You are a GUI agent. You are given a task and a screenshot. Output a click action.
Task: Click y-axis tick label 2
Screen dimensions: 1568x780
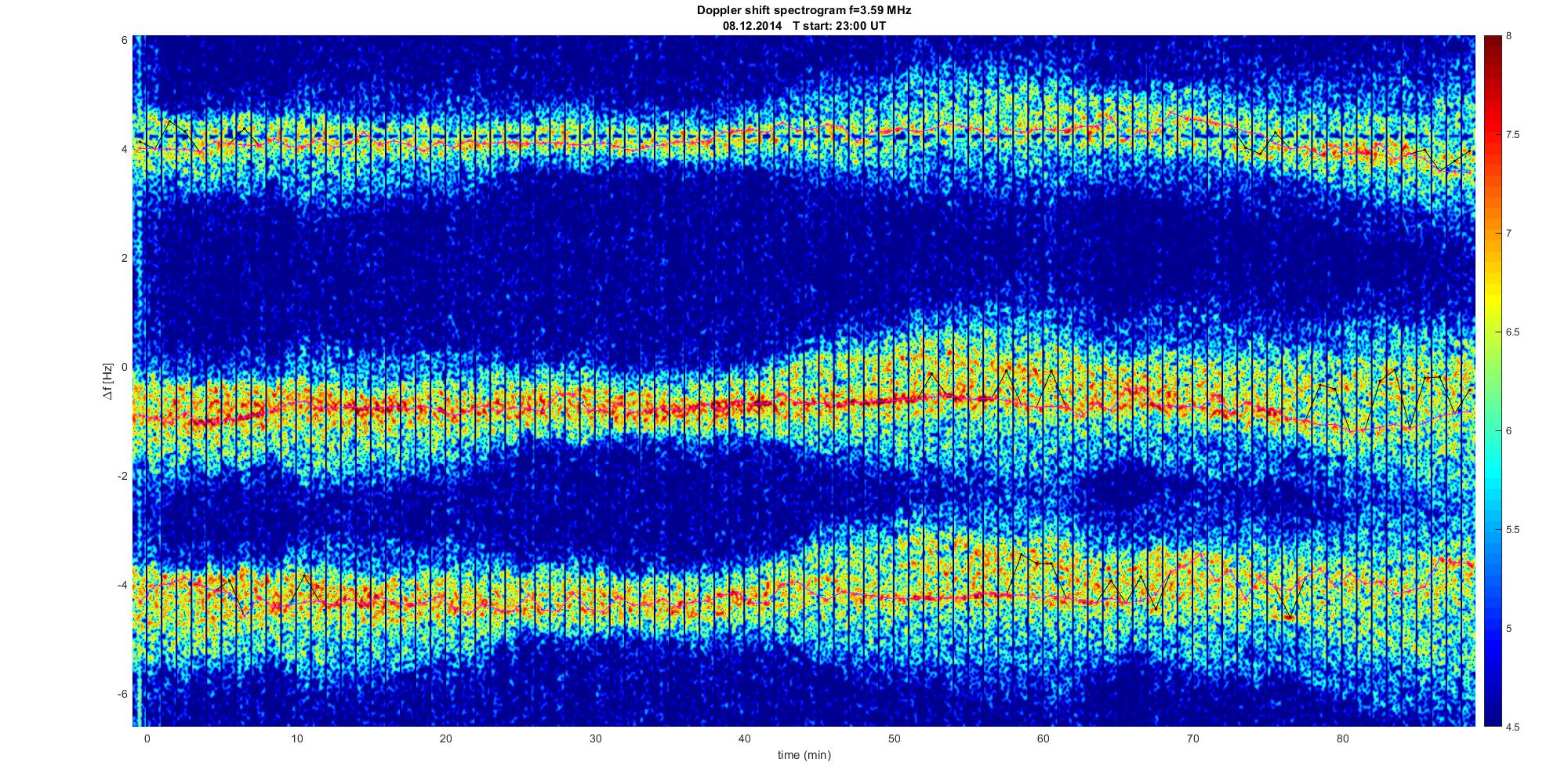click(x=125, y=258)
